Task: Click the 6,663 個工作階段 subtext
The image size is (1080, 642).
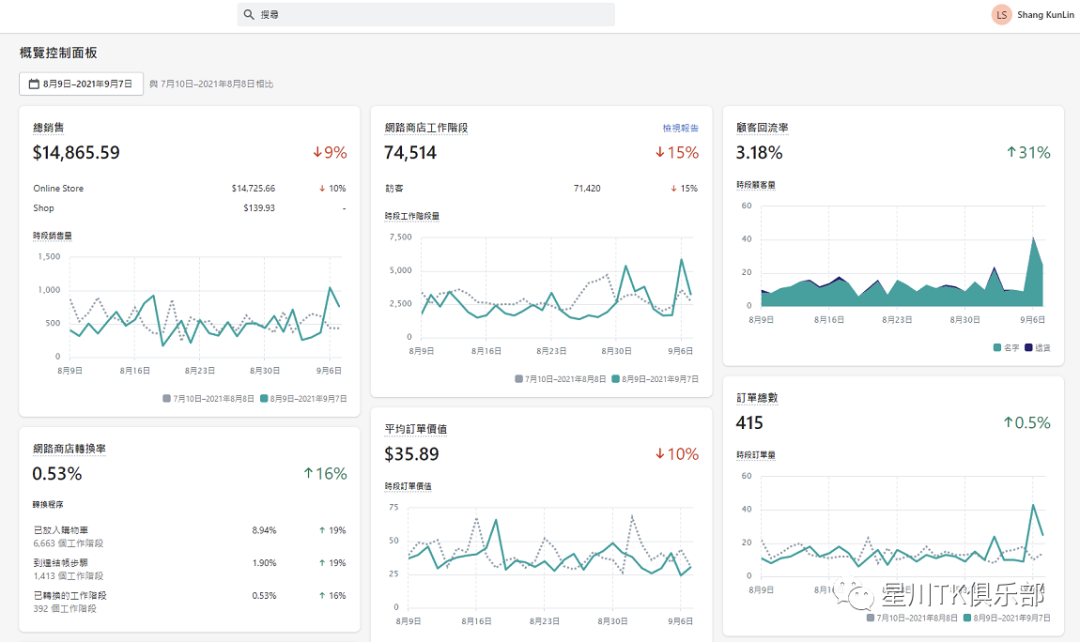Action: tap(68, 543)
